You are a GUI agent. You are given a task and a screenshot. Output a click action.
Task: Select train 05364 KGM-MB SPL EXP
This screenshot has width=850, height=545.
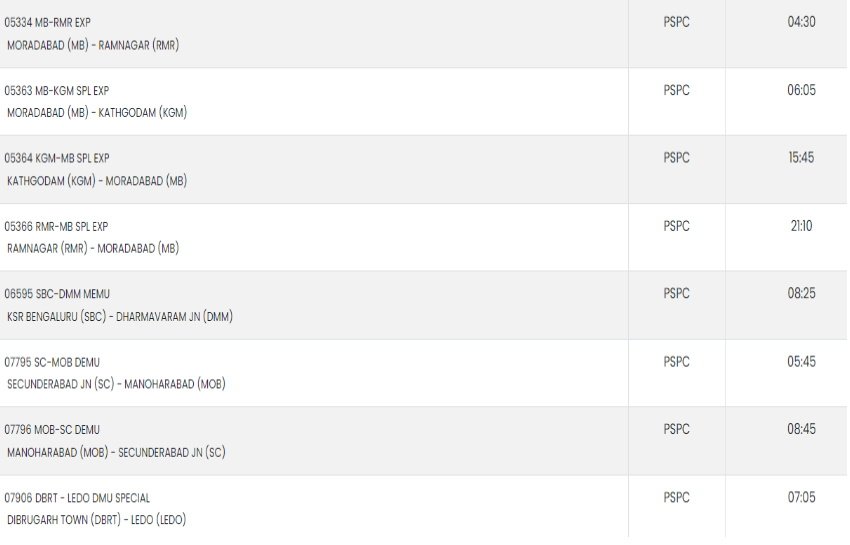pos(56,158)
